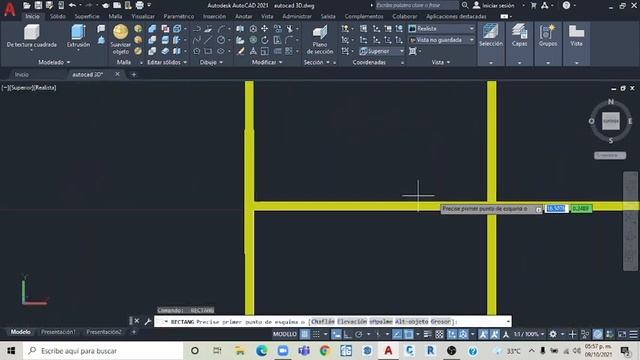
Task: Click the Suavizar objeto mesh tool
Action: pos(120,39)
